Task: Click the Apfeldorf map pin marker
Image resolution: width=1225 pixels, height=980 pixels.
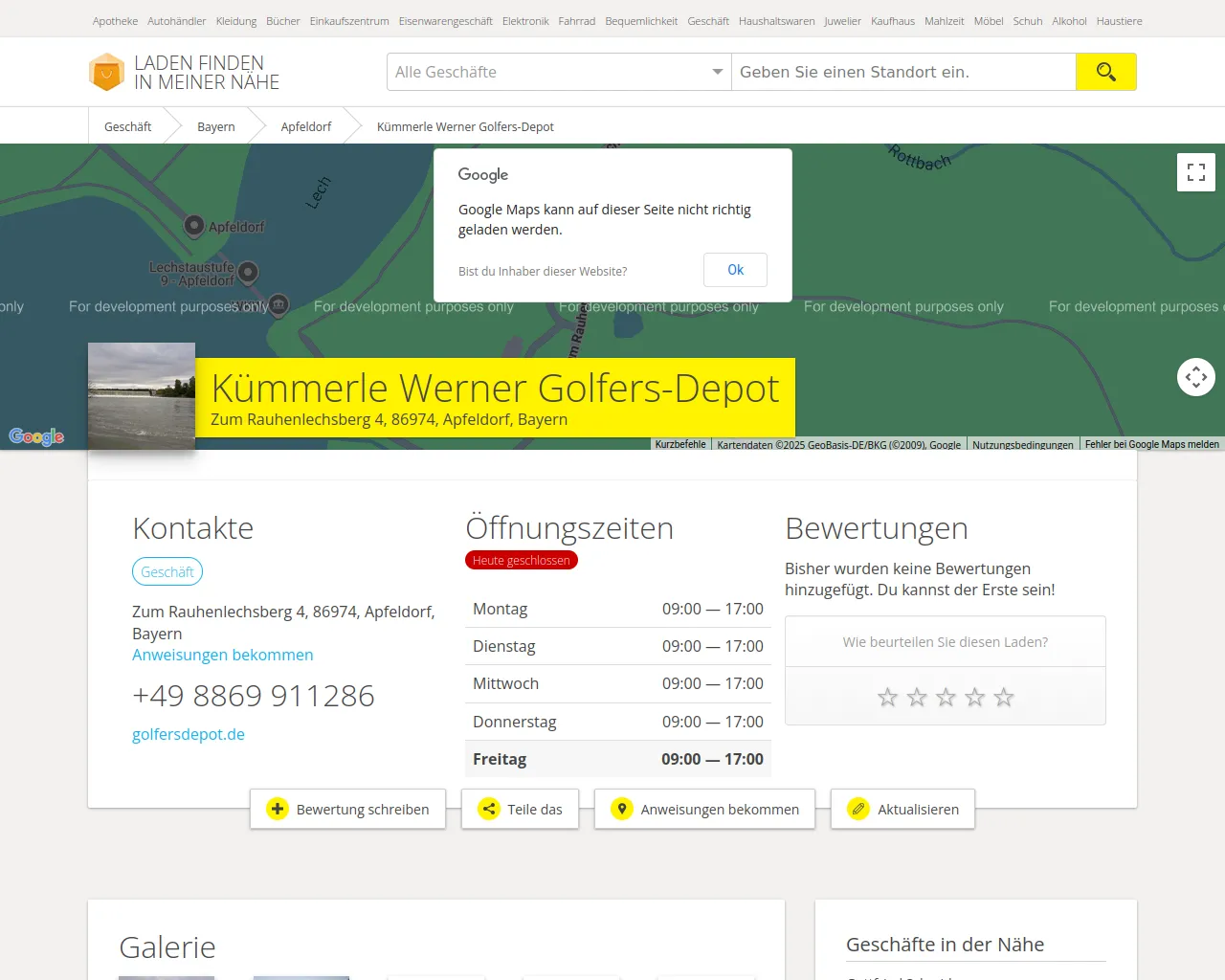Action: tap(194, 226)
